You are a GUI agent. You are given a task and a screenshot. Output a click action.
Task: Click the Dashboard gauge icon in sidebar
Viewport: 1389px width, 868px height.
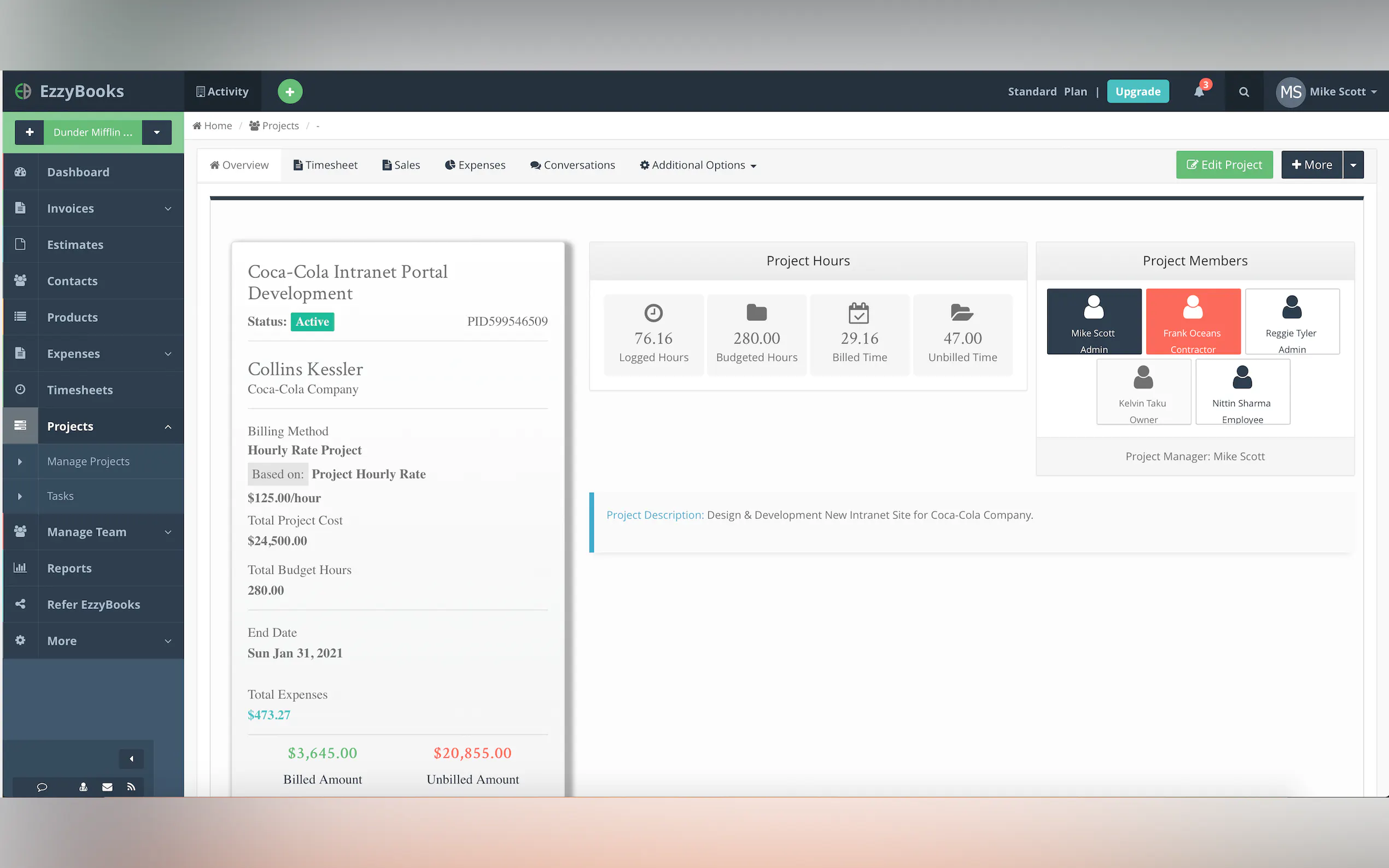pyautogui.click(x=20, y=172)
